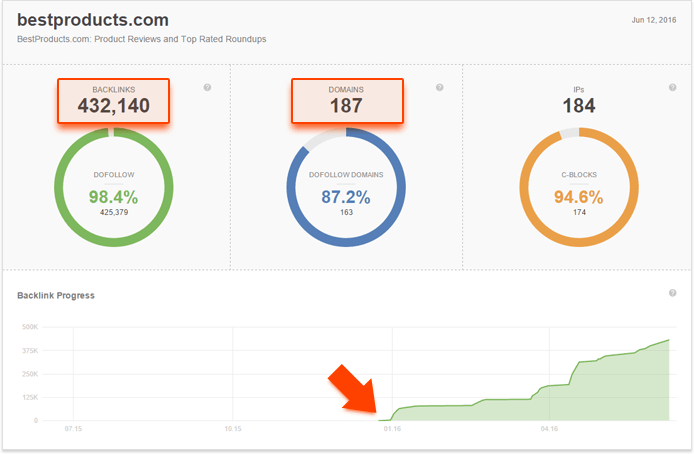Screen dimensions: 694x454
Task: Click the C-BLOCKS label
Action: [579, 175]
